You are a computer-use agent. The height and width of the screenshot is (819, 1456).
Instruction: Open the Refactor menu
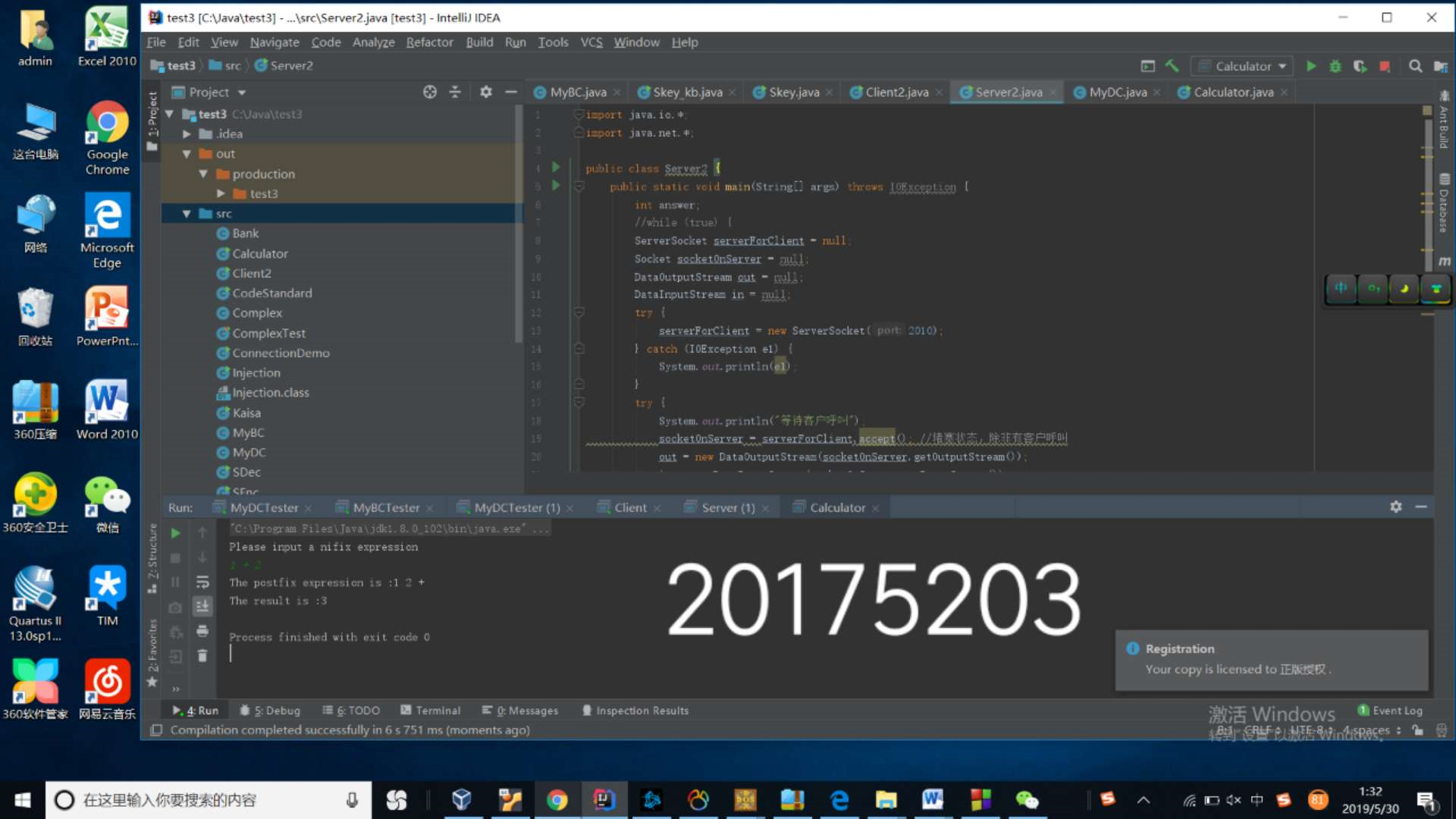pos(429,42)
